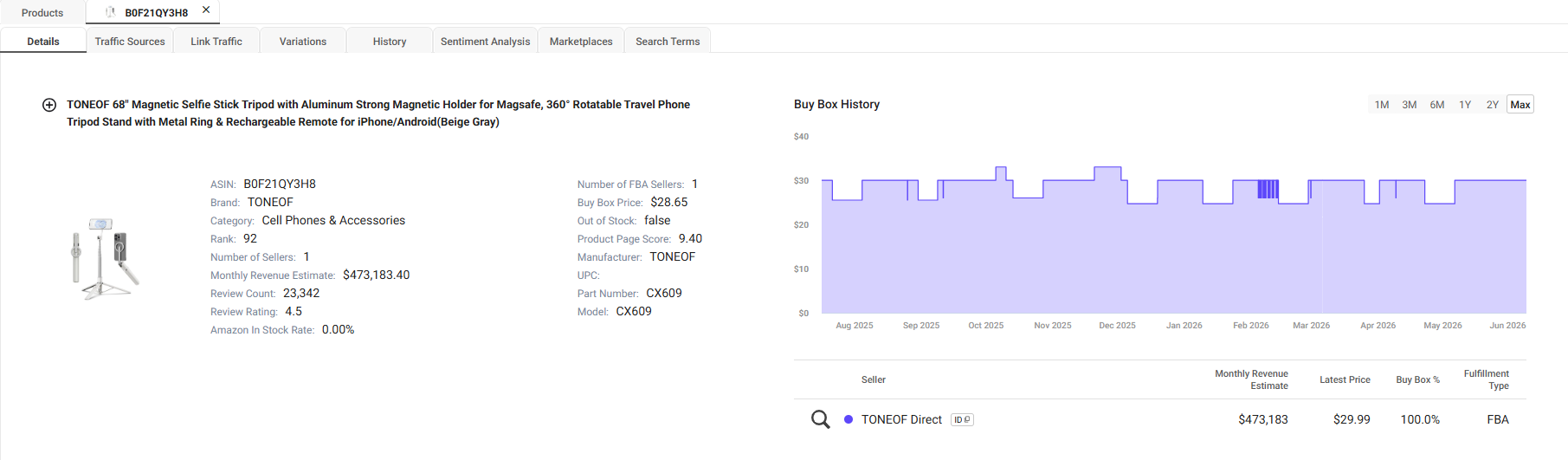The image size is (1568, 460).
Task: Open the History tab
Action: coord(390,41)
